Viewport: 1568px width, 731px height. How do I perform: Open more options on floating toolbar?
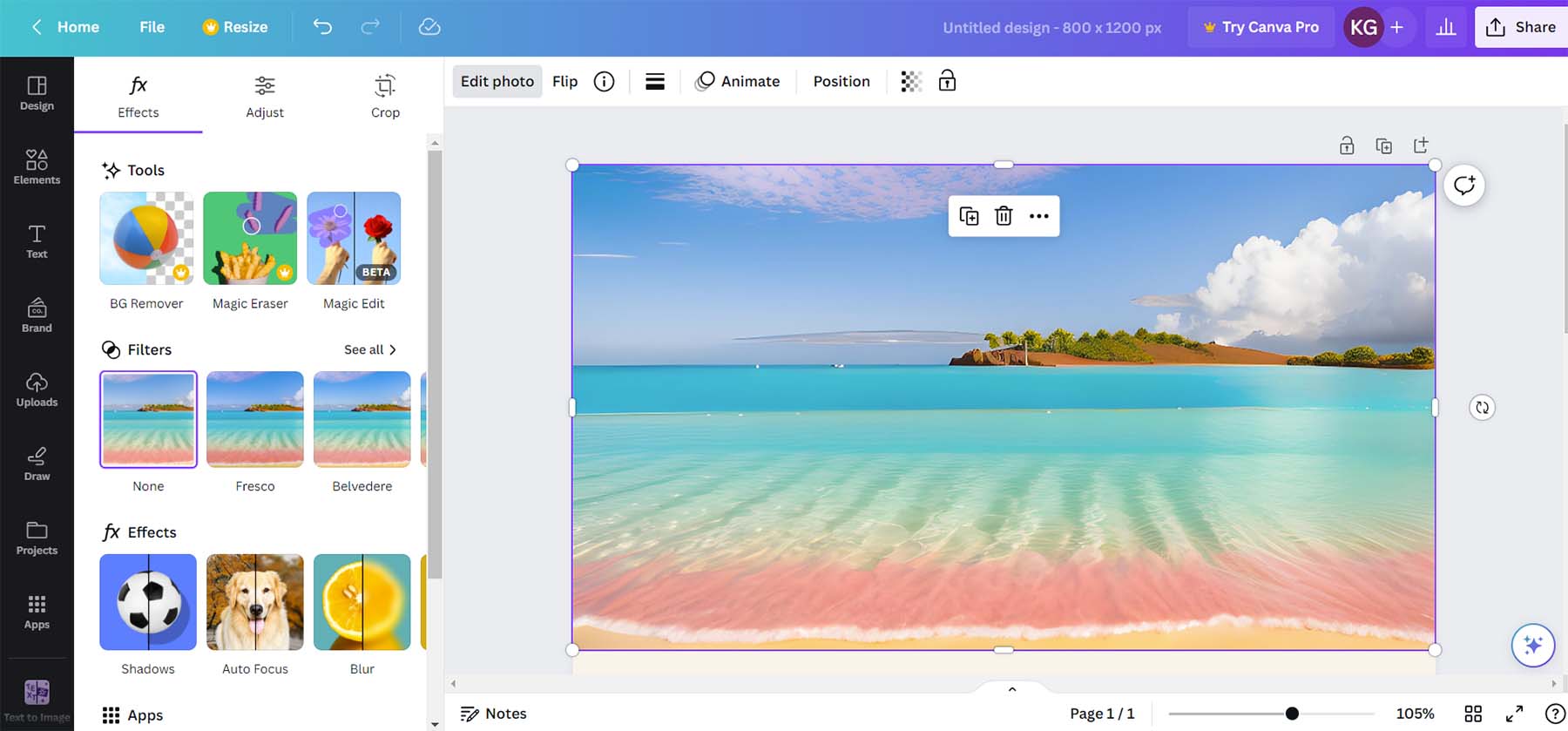point(1038,216)
